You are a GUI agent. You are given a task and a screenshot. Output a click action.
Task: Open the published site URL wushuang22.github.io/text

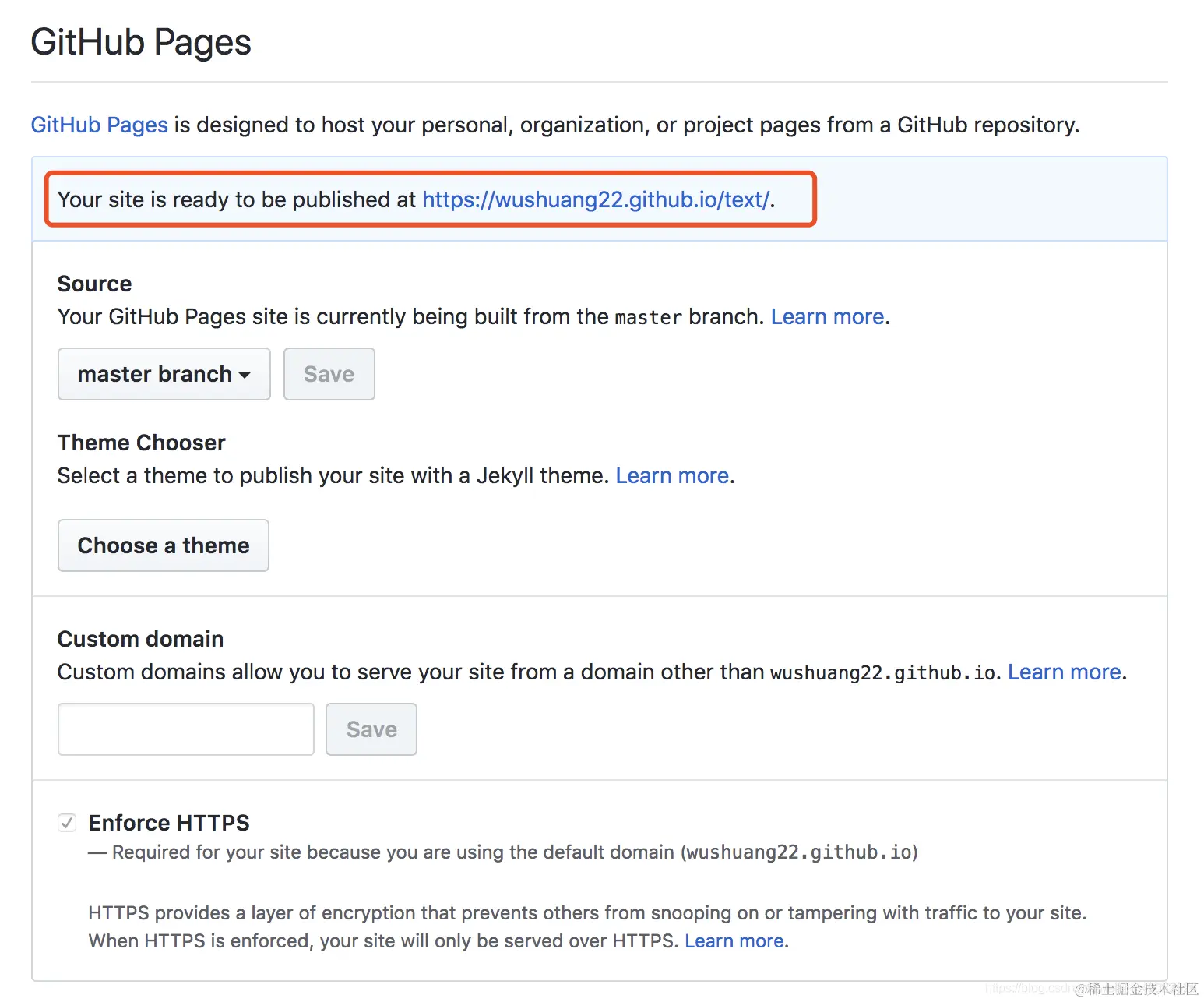[596, 199]
